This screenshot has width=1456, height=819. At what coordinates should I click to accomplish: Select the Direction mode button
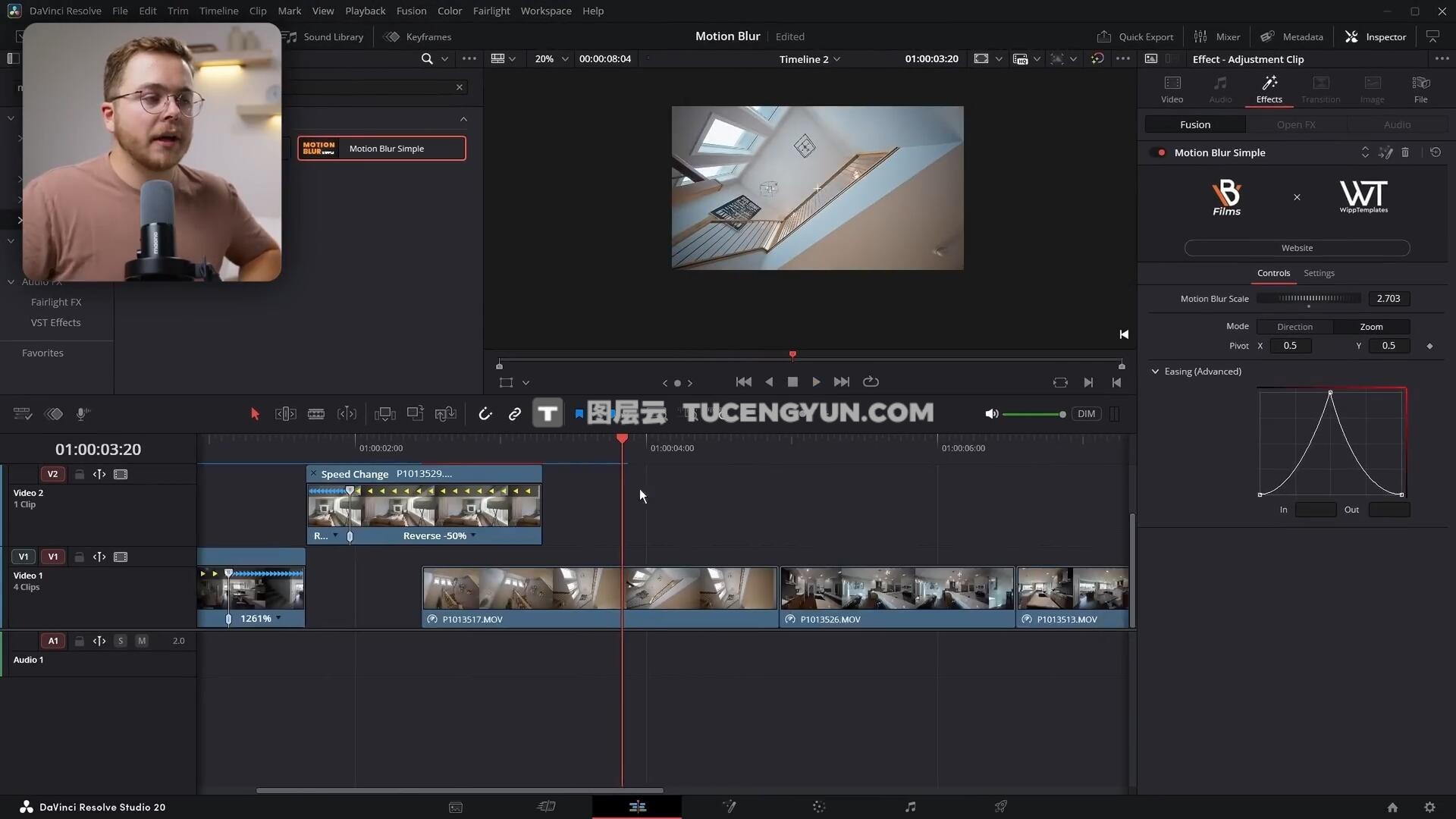point(1294,327)
